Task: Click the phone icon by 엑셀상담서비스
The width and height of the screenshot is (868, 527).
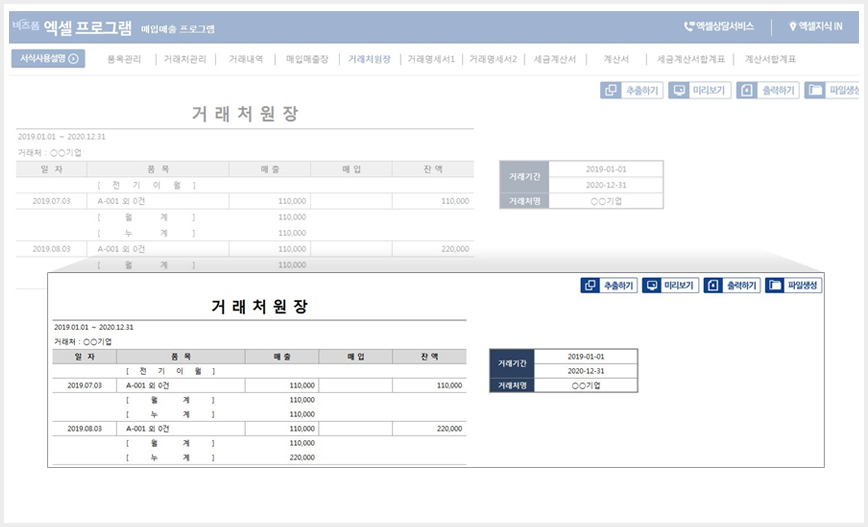Action: (689, 26)
